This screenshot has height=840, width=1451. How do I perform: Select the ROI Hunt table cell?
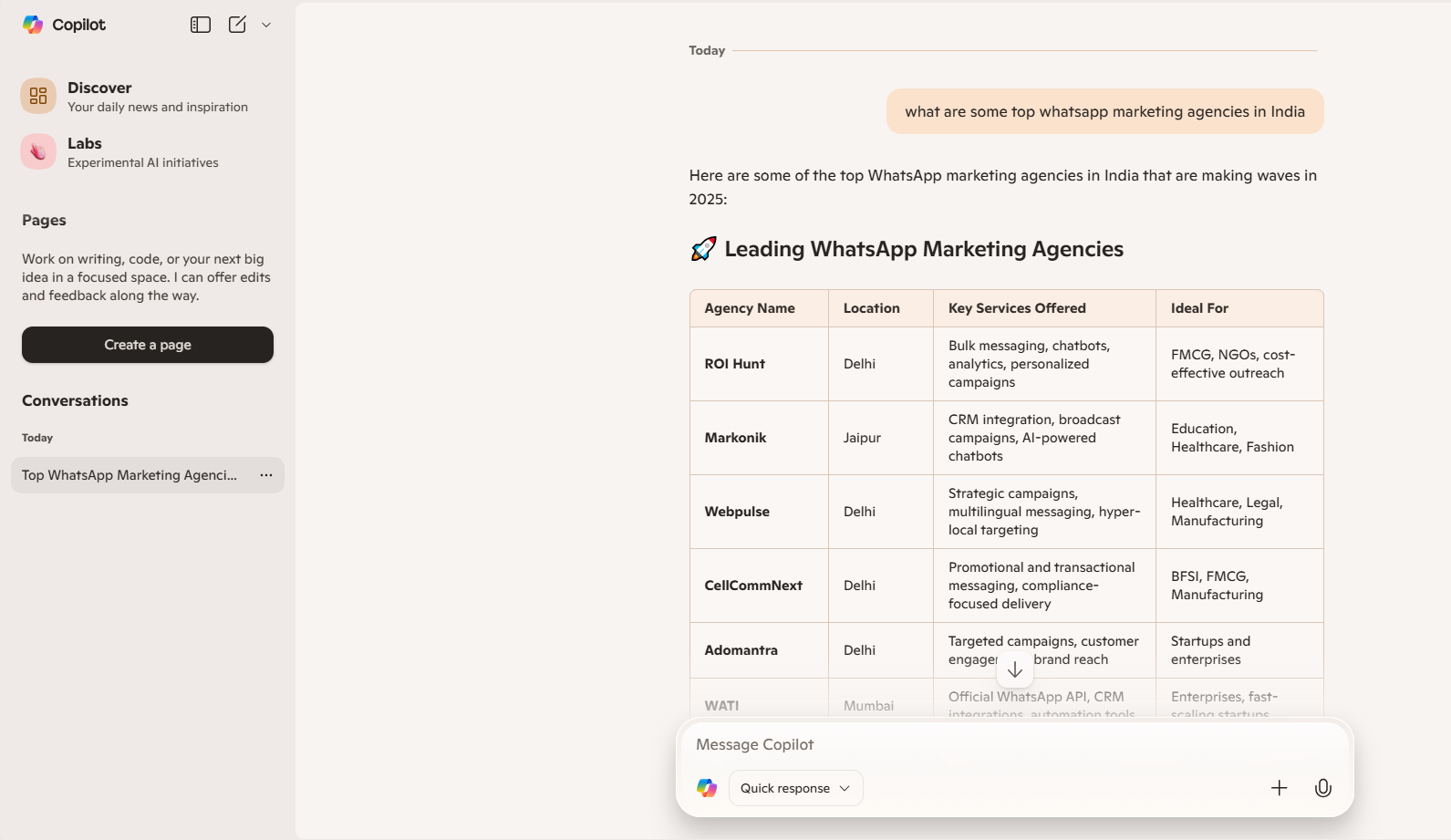[759, 364]
